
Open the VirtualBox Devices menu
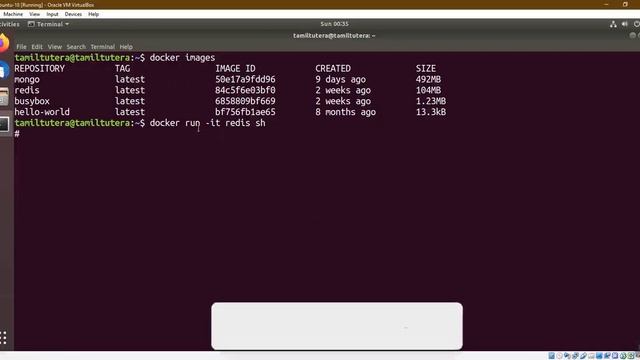tap(73, 14)
